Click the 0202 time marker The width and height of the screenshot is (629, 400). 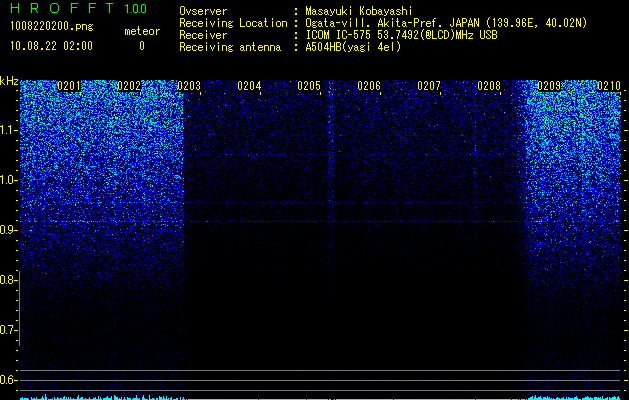coord(129,86)
